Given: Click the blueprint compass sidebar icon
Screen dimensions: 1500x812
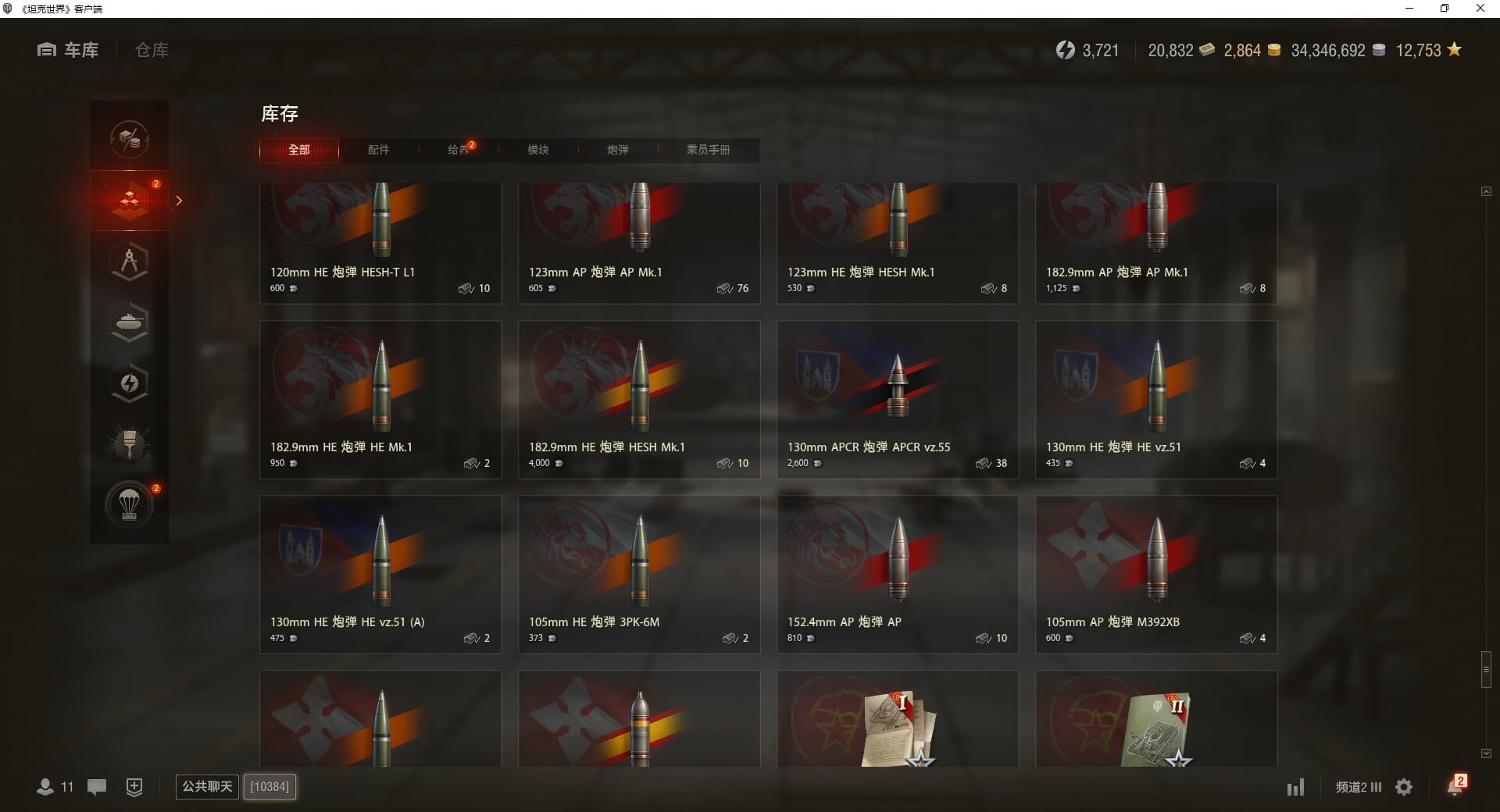Looking at the screenshot, I should point(130,262).
